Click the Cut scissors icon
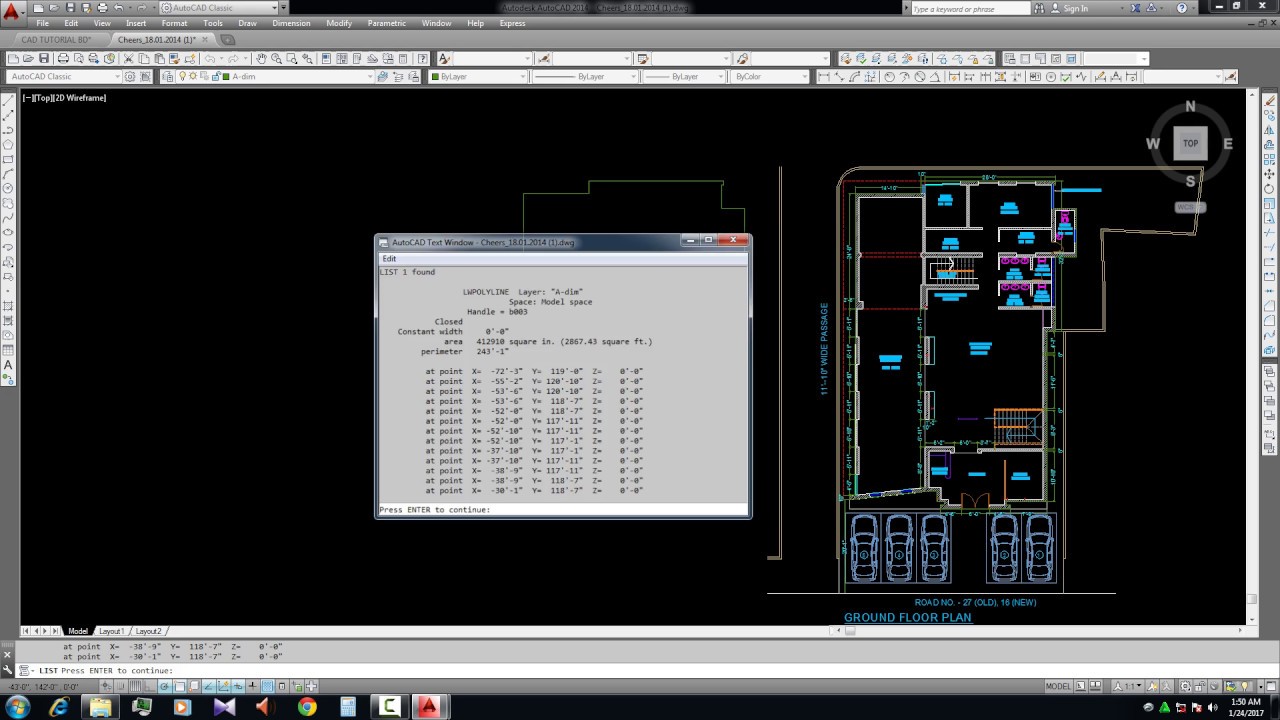 pyautogui.click(x=128, y=58)
